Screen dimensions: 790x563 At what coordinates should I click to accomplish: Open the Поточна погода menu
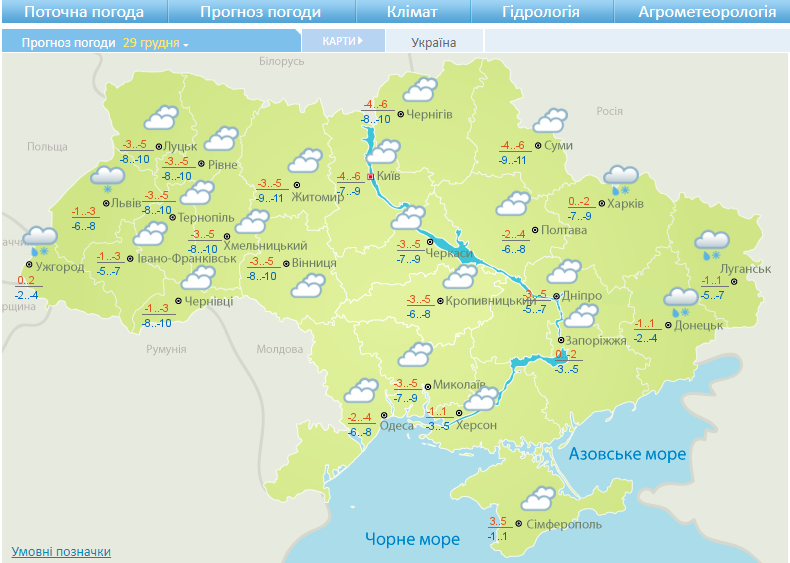[83, 12]
